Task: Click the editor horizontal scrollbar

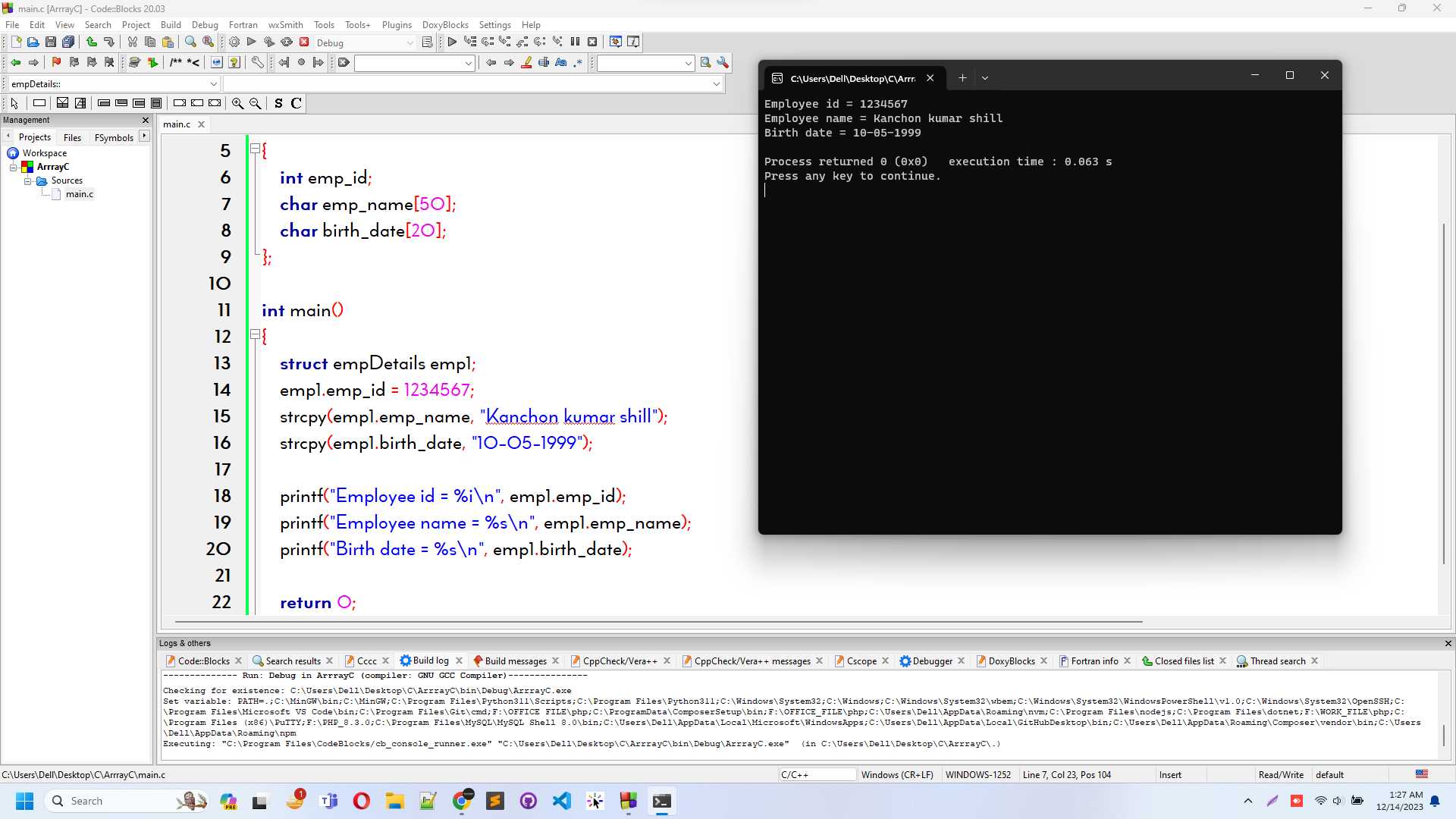Action: 658,621
